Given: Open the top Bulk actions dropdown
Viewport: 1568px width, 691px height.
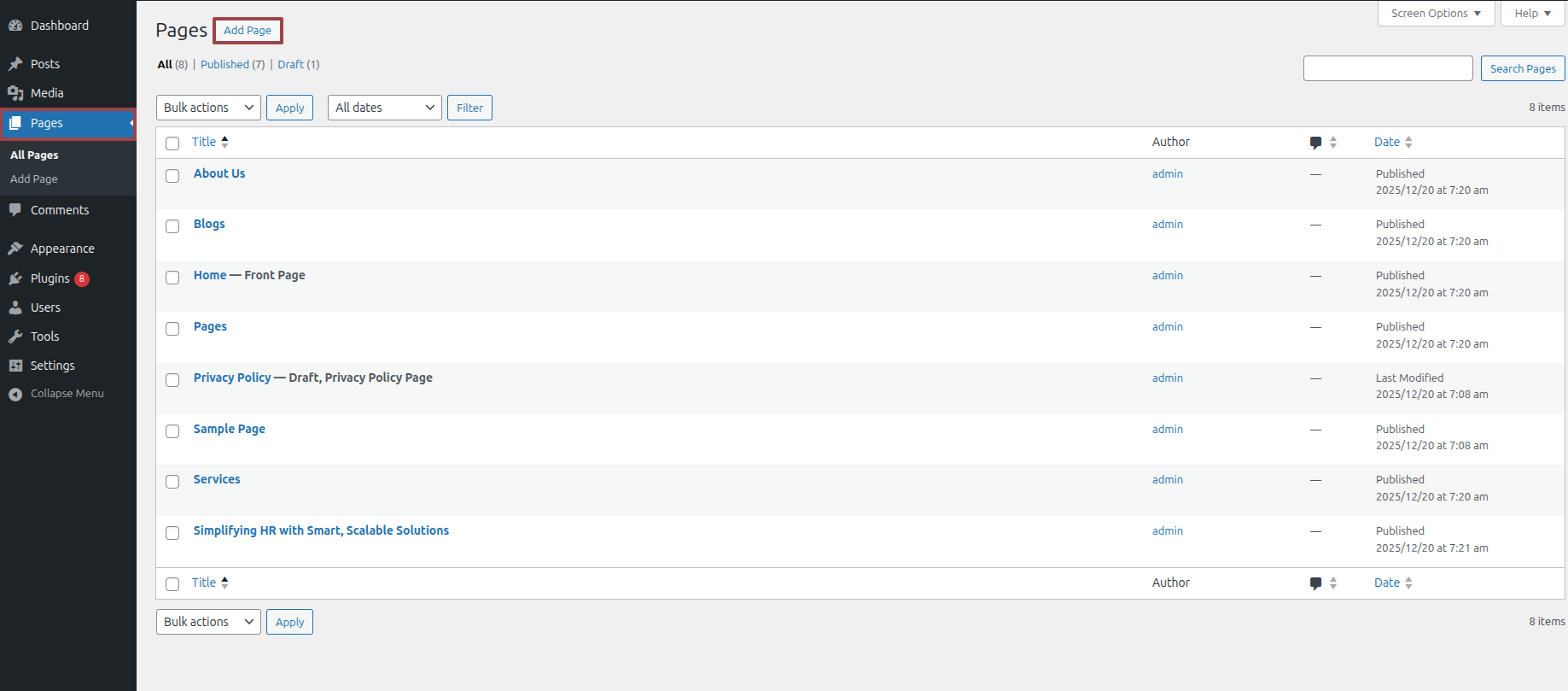Looking at the screenshot, I should 208,108.
